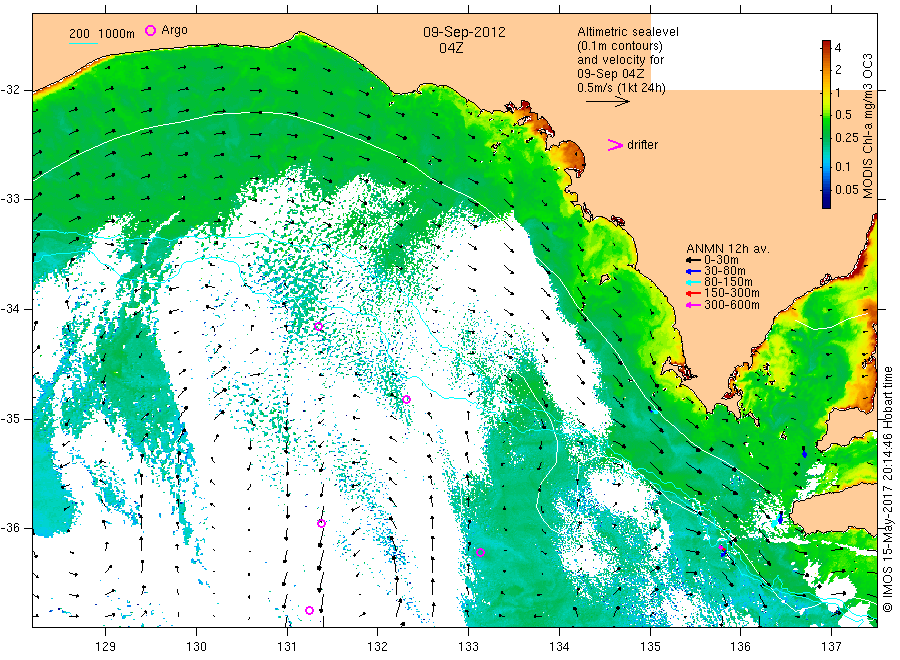Click the color bar value "0.1"
Screen dimensions: 900x660
[x=843, y=166]
